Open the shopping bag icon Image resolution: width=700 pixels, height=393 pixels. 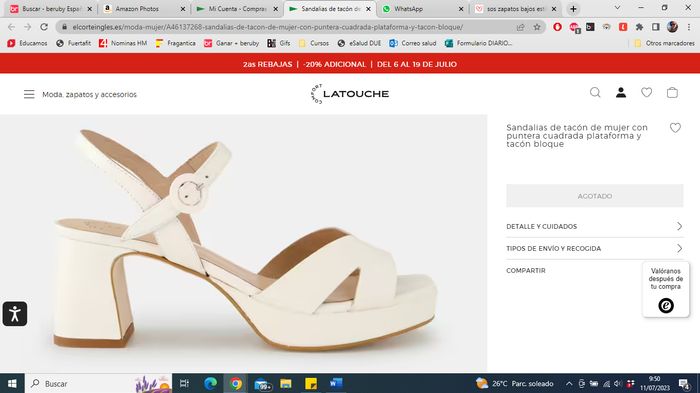pos(672,92)
